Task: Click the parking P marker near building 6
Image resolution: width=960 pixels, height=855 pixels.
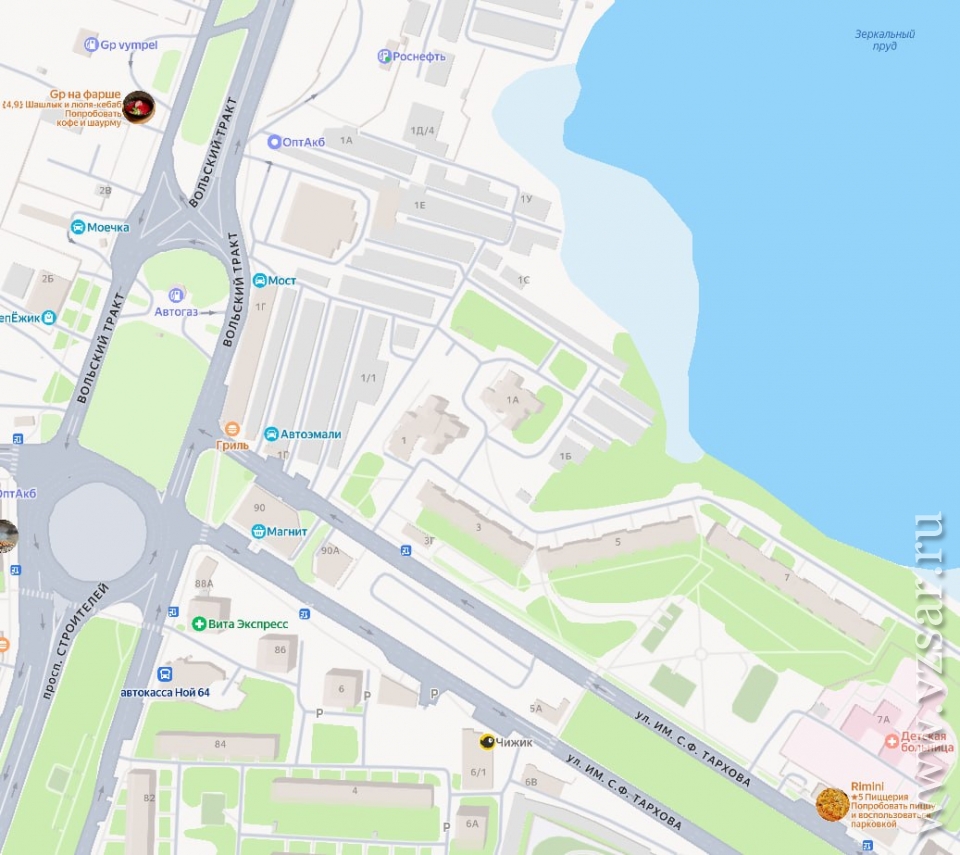Action: [x=367, y=696]
